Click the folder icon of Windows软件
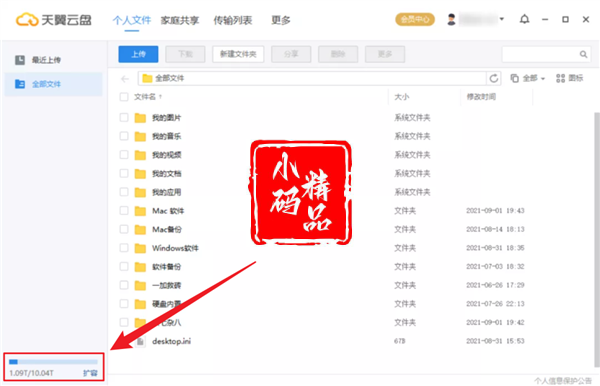Image resolution: width=600 pixels, height=386 pixels. [x=140, y=248]
